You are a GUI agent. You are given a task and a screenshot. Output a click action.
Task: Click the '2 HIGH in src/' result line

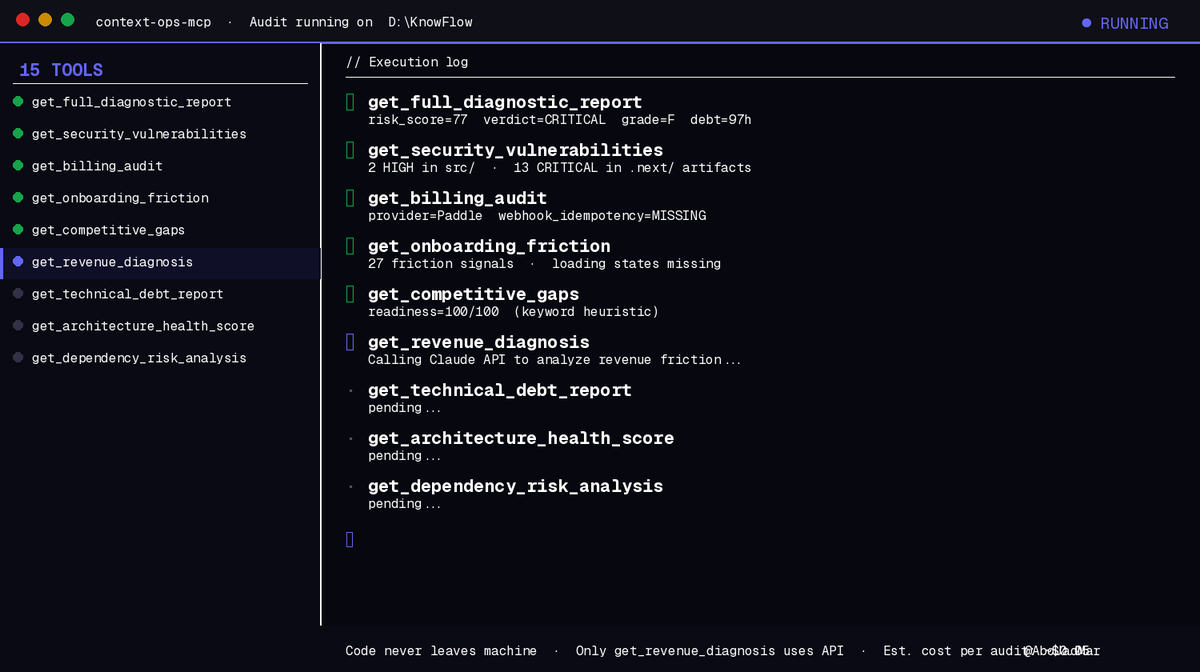(560, 168)
